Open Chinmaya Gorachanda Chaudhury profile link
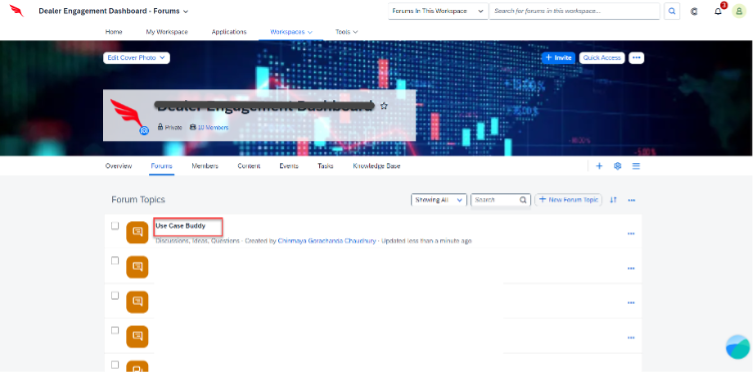 coord(327,241)
